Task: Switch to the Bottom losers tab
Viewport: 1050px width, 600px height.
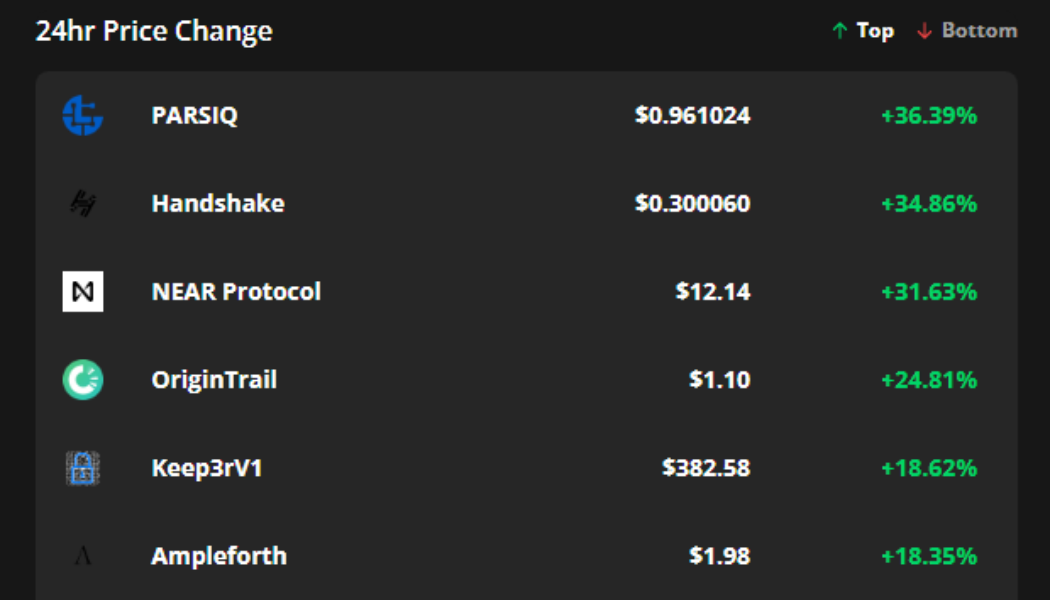Action: pos(967,31)
